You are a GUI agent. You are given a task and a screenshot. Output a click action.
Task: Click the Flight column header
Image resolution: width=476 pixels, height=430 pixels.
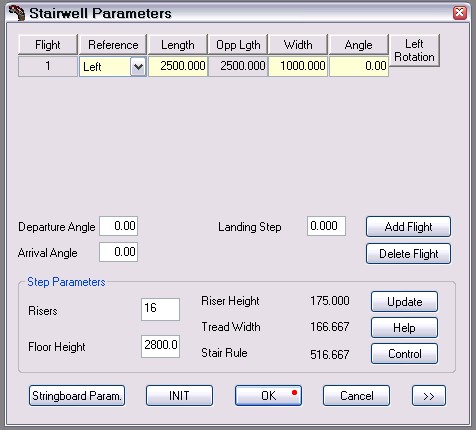click(x=48, y=44)
